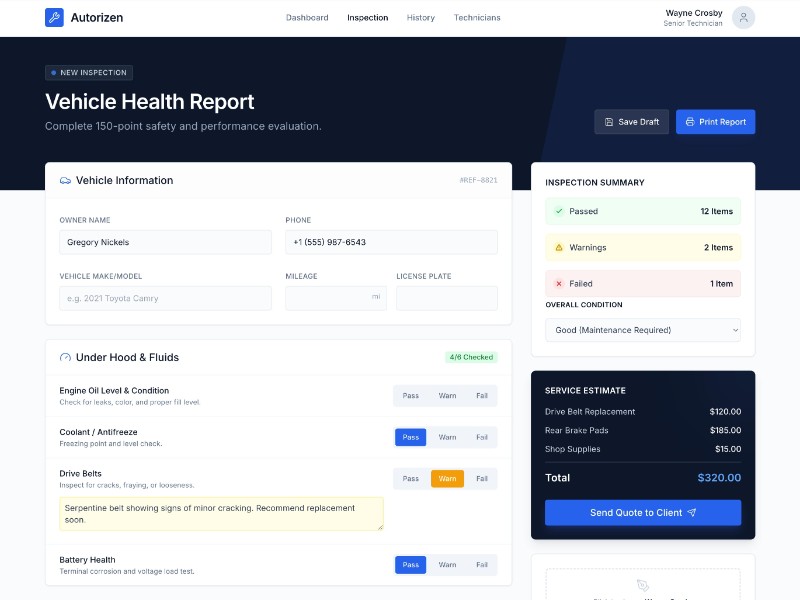
Task: Open Wayne Crosby's profile avatar
Action: (743, 17)
